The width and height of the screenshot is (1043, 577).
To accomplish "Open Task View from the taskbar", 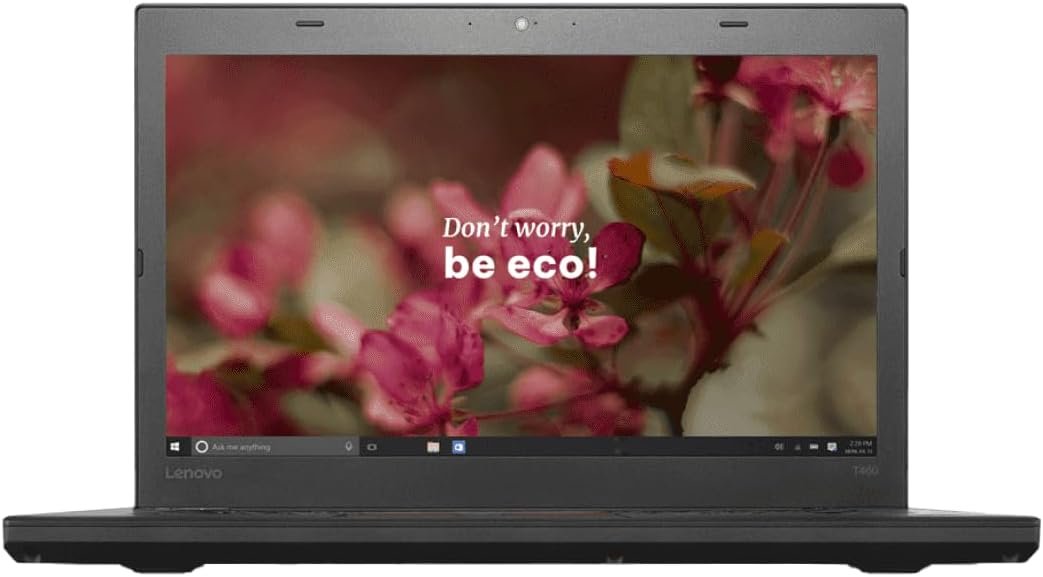I will point(371,446).
